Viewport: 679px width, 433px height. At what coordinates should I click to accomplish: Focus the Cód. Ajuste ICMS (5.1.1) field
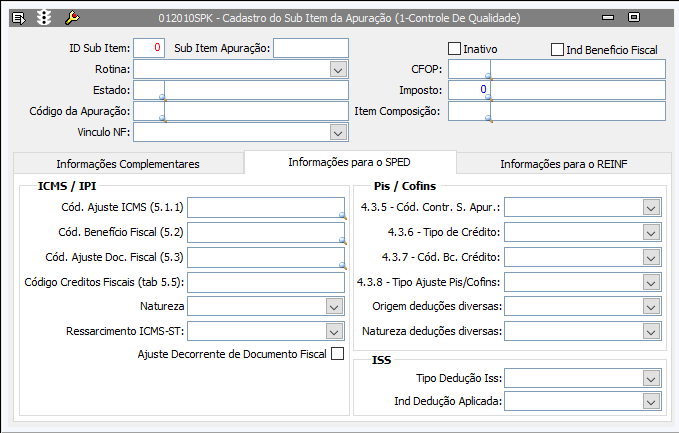click(265, 207)
